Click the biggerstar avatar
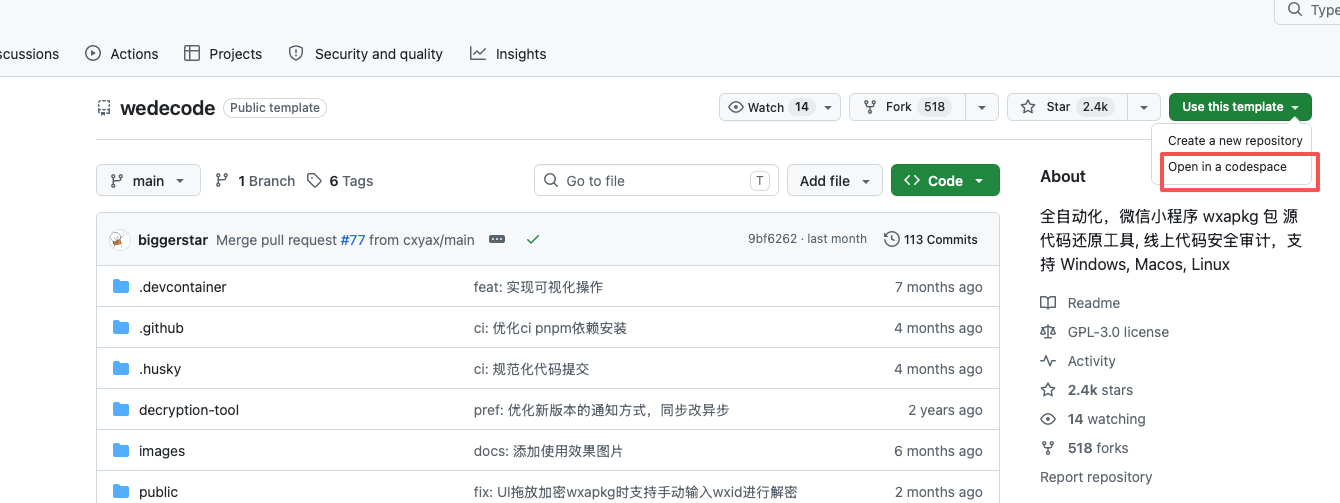1340x503 pixels. coord(120,239)
